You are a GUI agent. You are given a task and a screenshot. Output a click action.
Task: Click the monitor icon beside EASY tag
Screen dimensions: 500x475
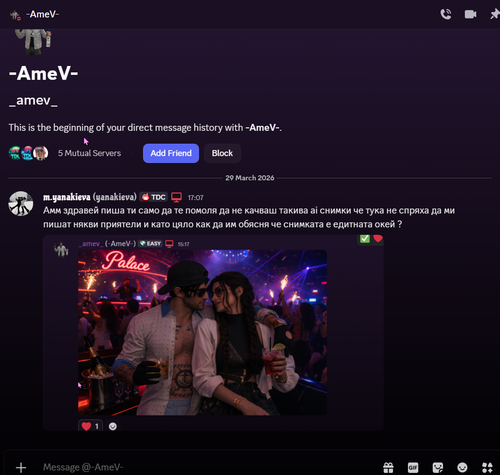click(x=169, y=244)
